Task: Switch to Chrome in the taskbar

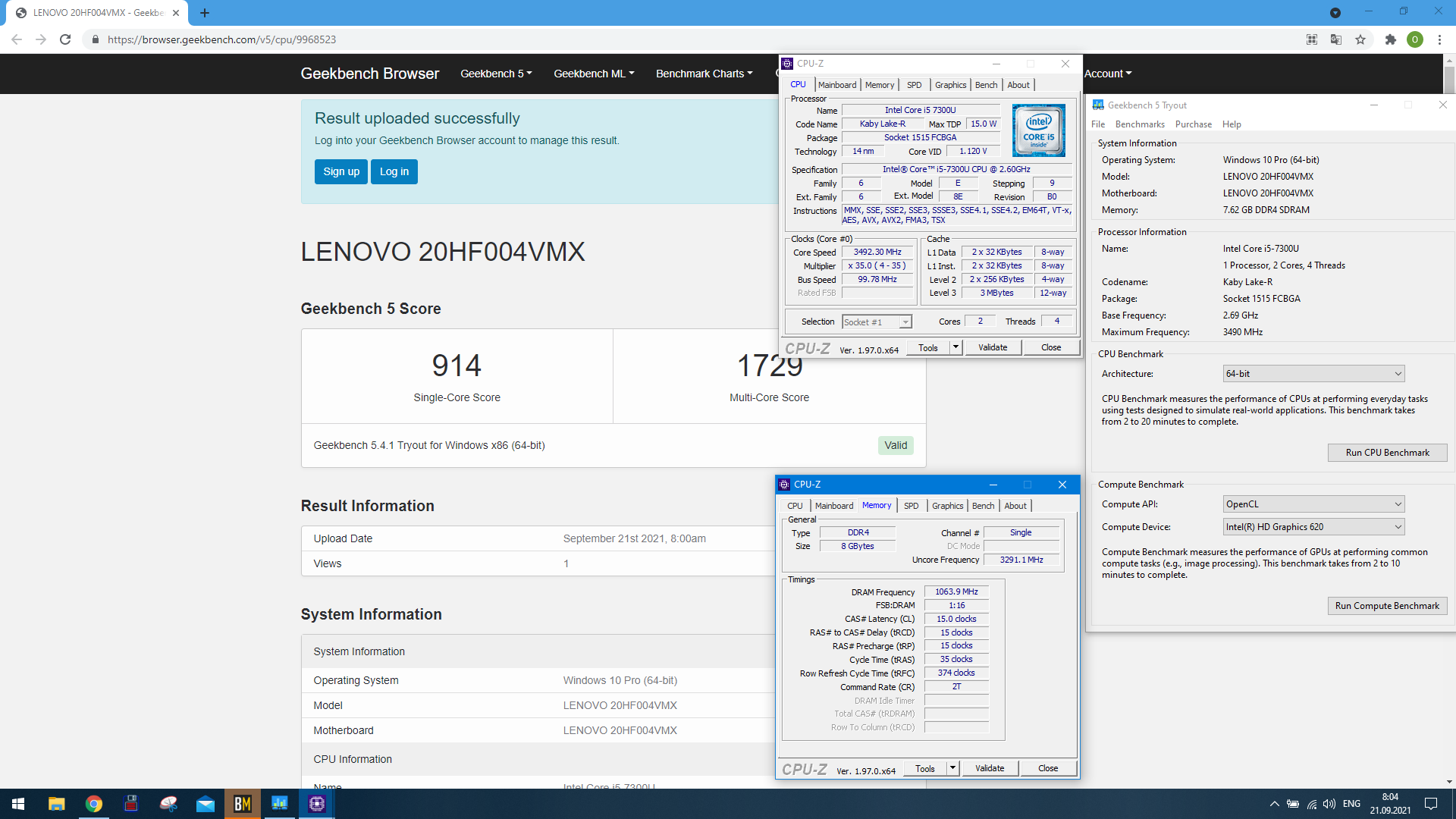Action: pyautogui.click(x=94, y=804)
